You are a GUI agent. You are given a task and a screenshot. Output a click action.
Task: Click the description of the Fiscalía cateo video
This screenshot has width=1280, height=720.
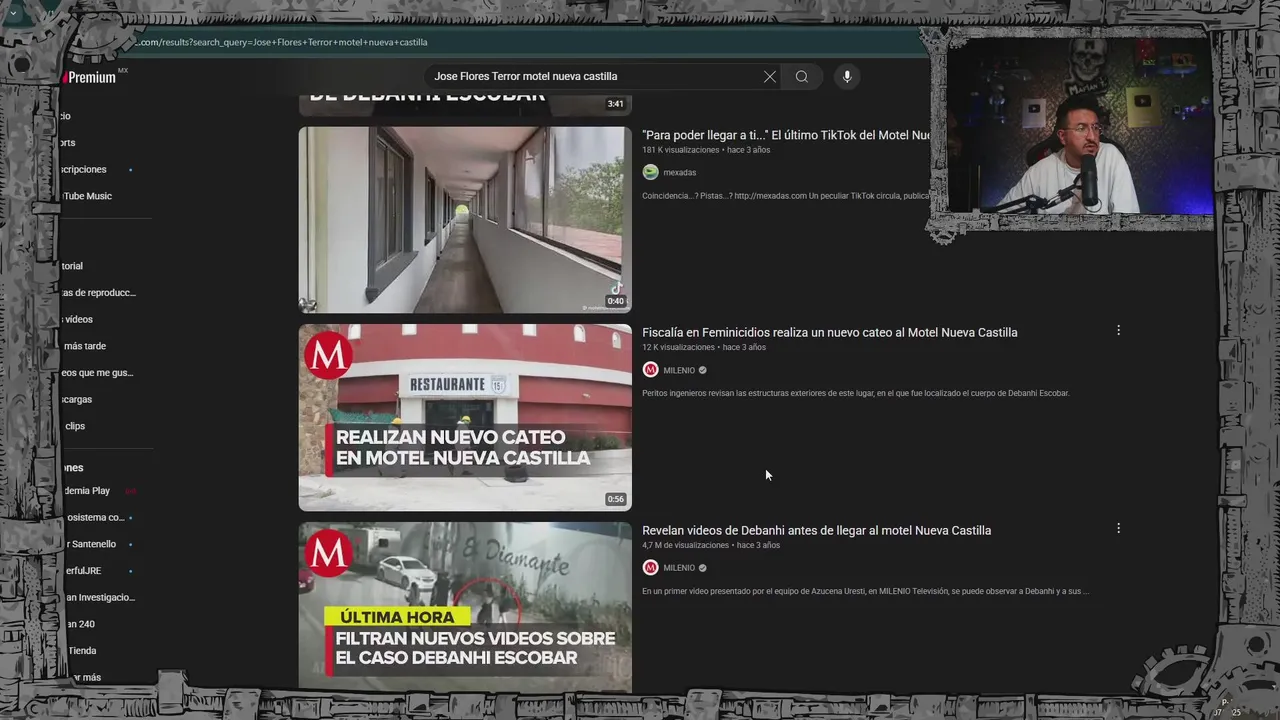[x=856, y=393]
